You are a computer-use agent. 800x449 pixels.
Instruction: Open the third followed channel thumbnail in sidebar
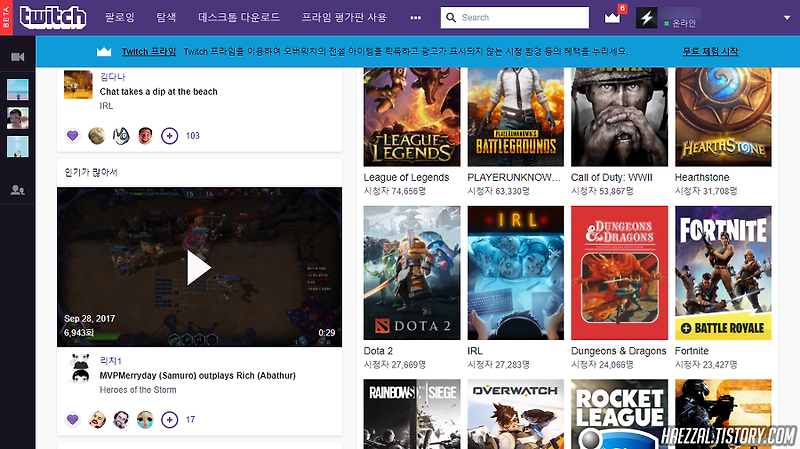click(x=18, y=146)
